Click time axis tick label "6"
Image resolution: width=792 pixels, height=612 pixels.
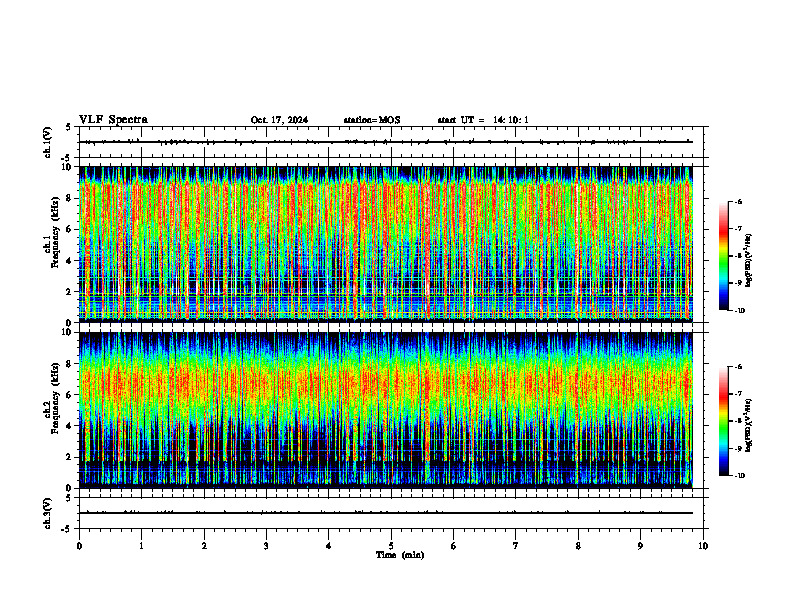(x=454, y=546)
